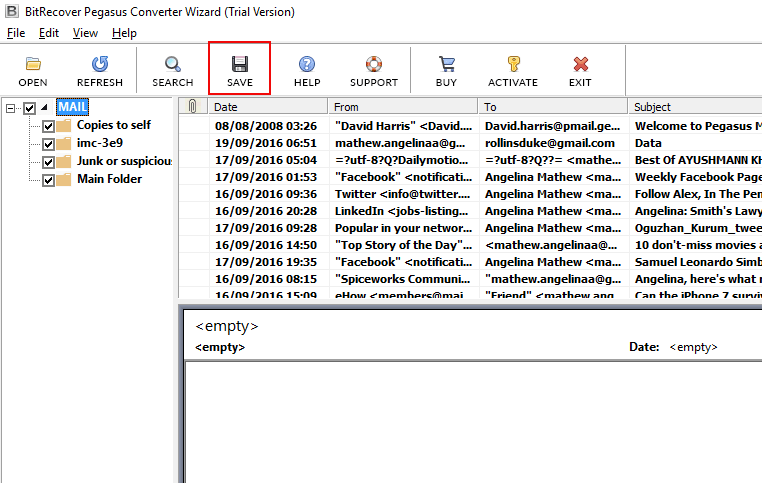The width and height of the screenshot is (762, 483).
Task: Select the email dated 08/08/2008 03:26
Action: point(470,126)
